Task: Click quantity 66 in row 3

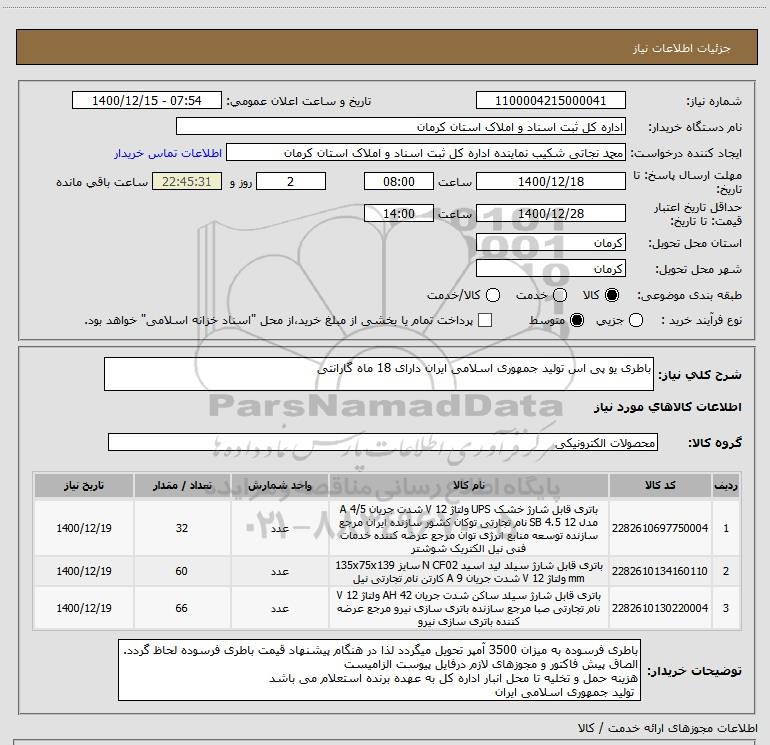Action: pos(182,608)
